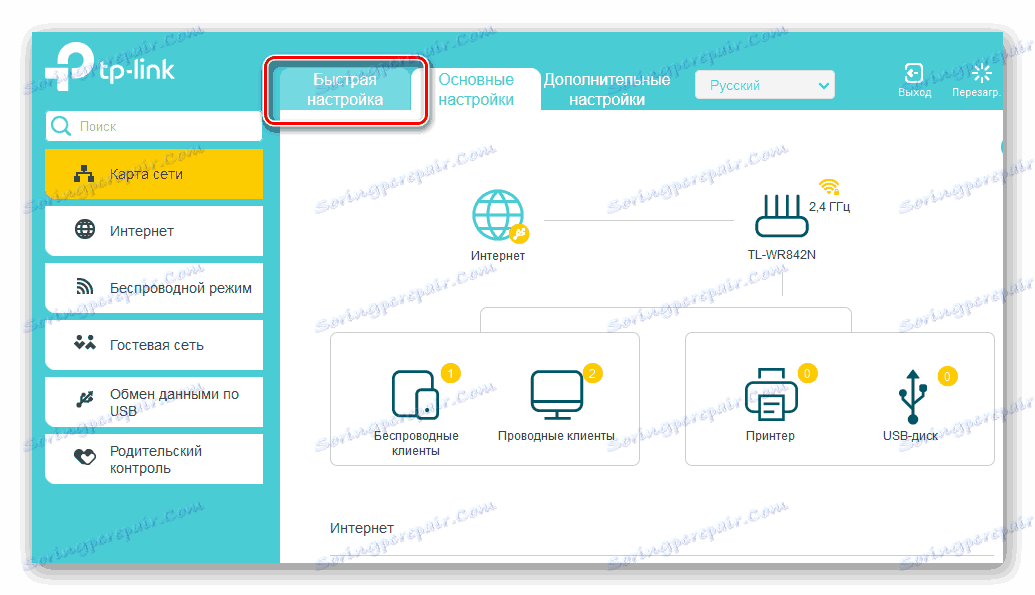The image size is (1035, 595).
Task: Switch to Основные настройки tab
Action: click(x=477, y=88)
